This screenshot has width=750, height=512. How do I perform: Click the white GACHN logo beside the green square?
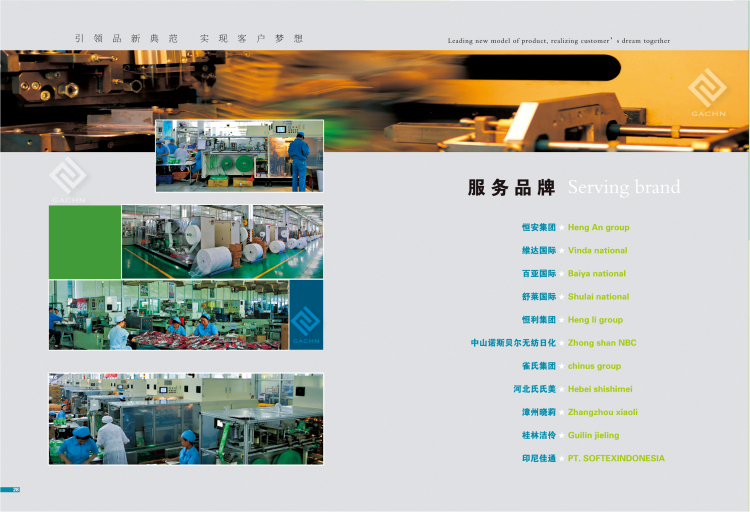click(68, 179)
